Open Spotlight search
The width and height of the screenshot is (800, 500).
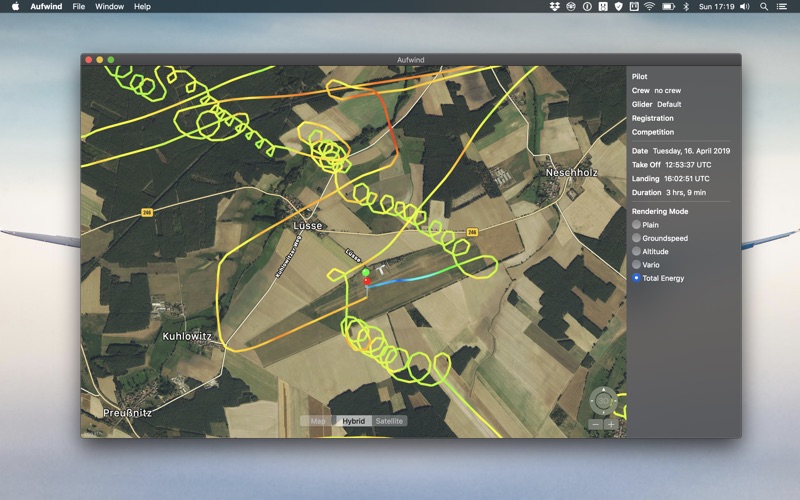764,7
